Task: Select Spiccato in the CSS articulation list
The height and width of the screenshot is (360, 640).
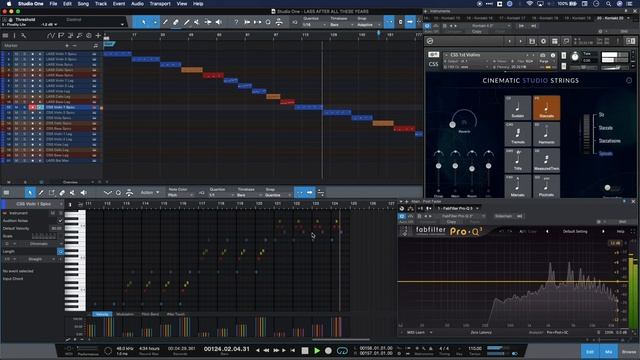Action: (x=606, y=154)
